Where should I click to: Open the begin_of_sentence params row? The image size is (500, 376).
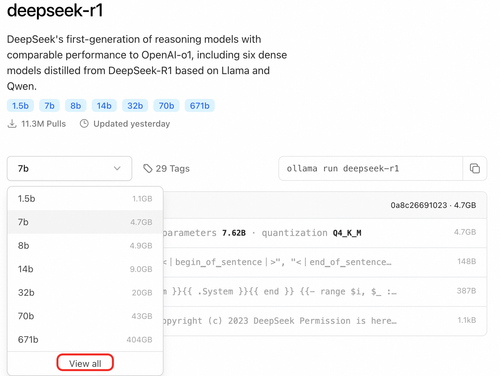pos(325,262)
